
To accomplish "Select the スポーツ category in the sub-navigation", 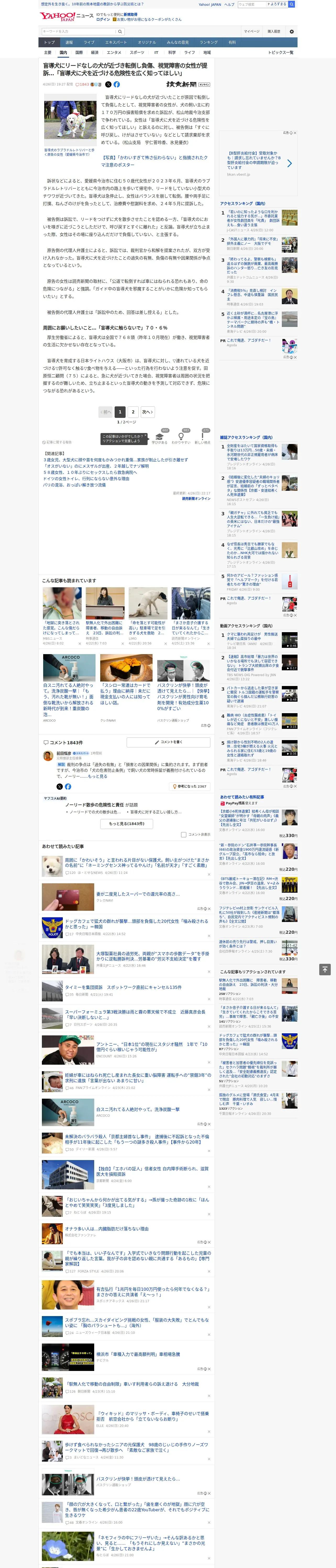I will 137,52.
